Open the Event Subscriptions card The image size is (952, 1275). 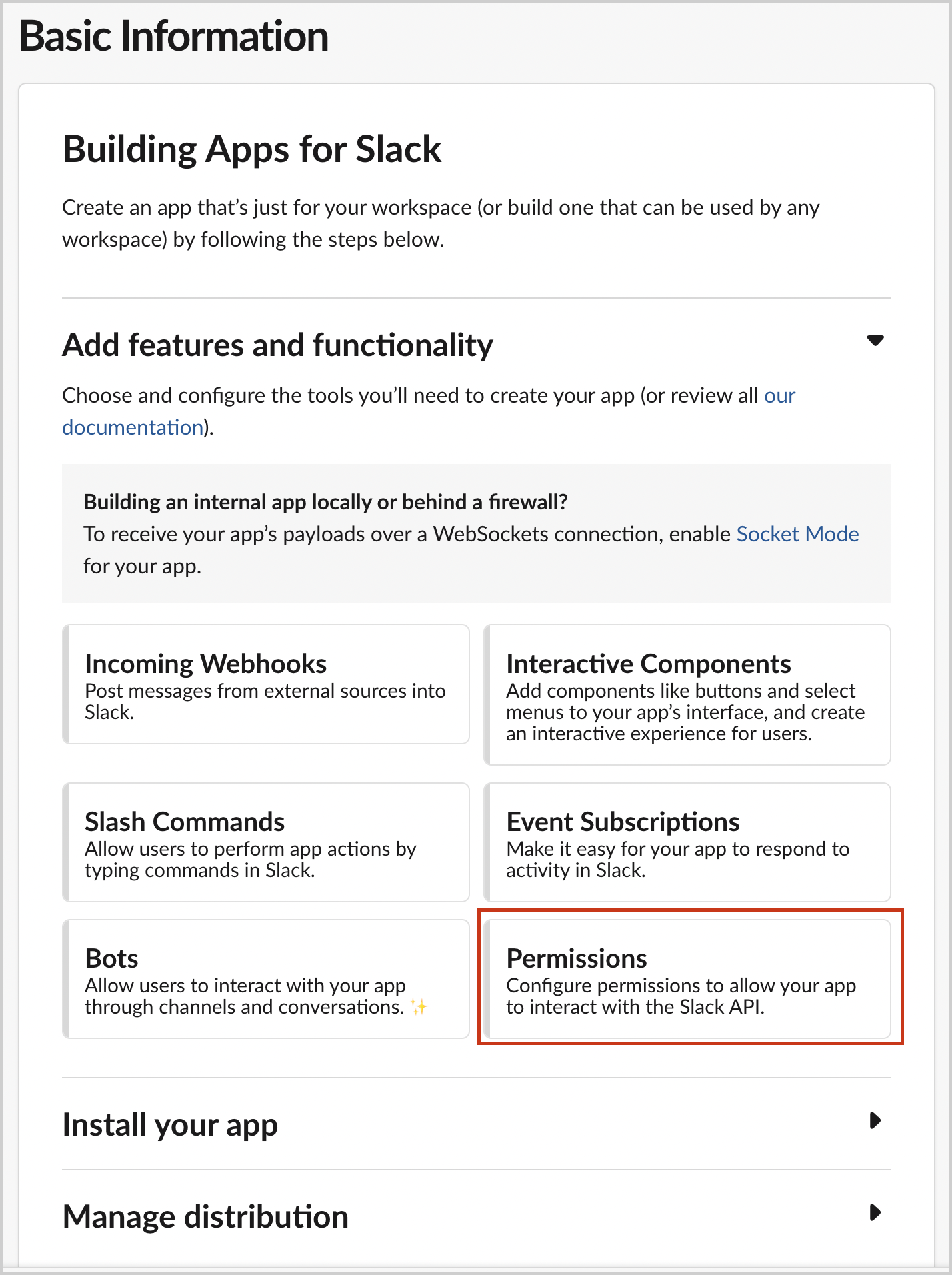click(x=687, y=842)
